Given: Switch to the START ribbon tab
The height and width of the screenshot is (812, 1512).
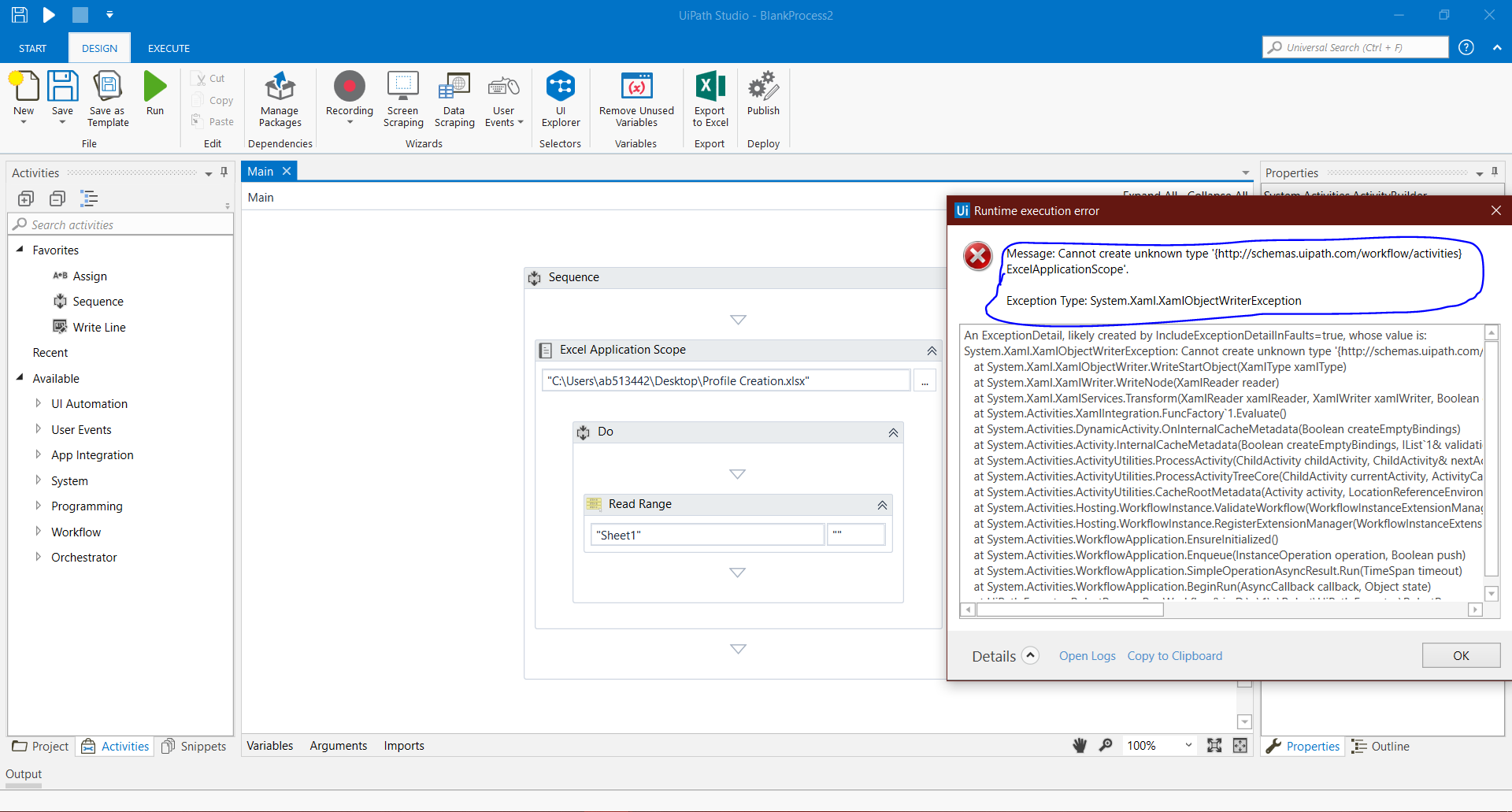Looking at the screenshot, I should pos(32,48).
